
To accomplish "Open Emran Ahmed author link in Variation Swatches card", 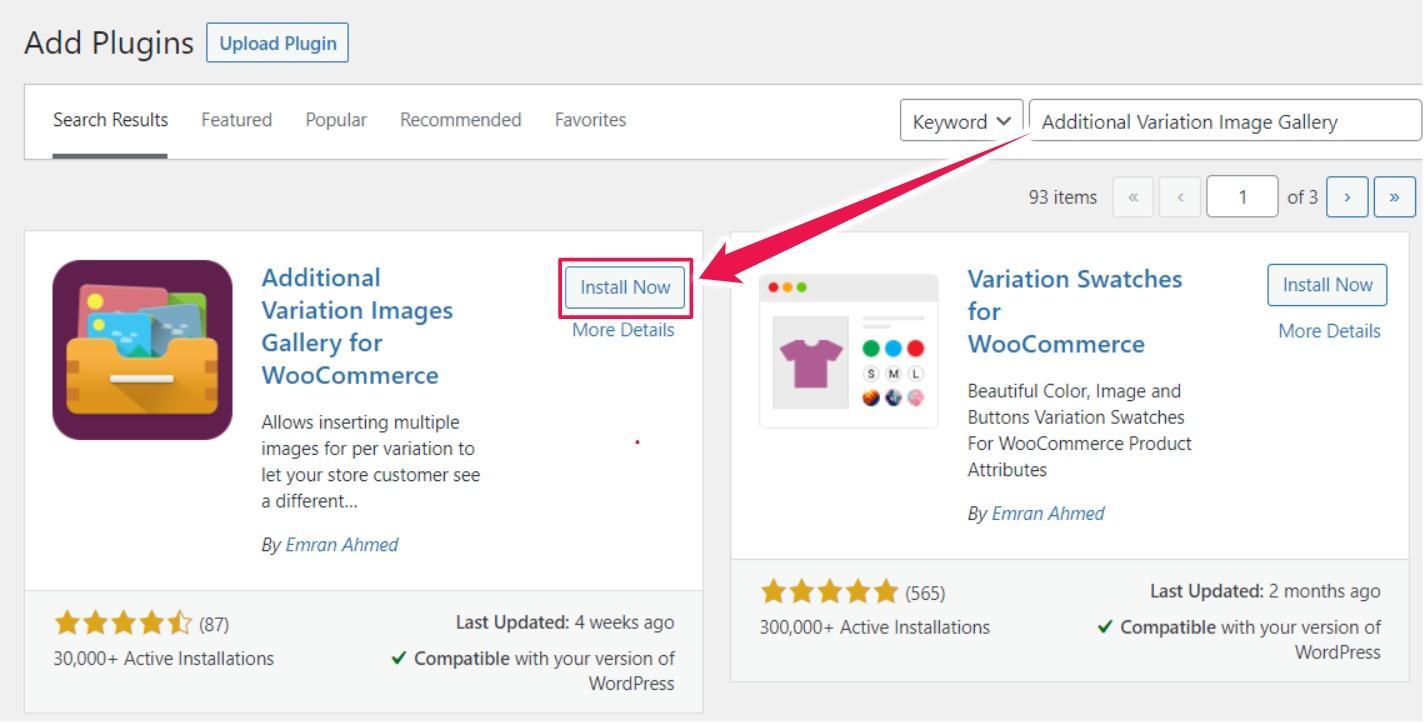I will [x=1048, y=514].
